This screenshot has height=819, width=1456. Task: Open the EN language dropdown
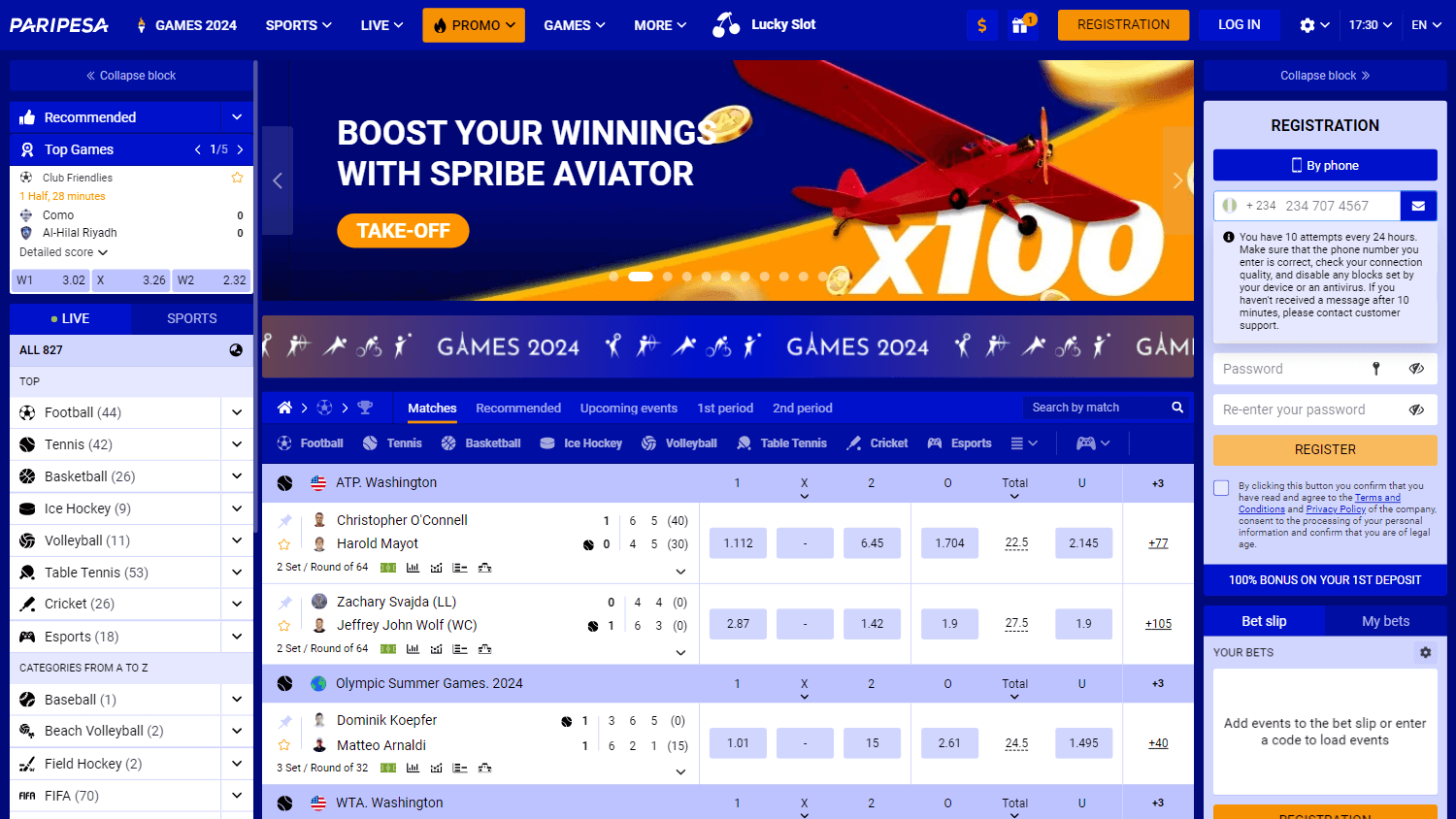(1426, 25)
